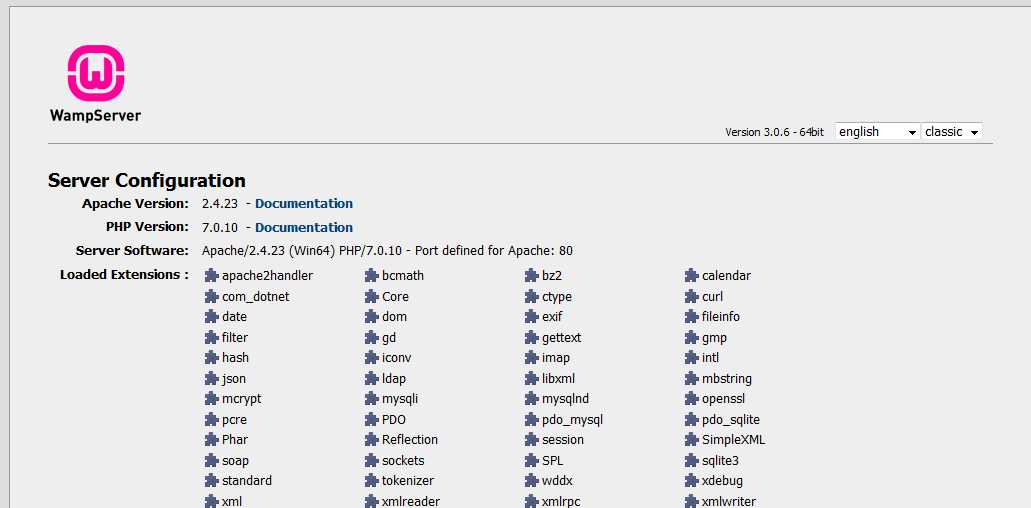The height and width of the screenshot is (508, 1031).
Task: Select the pdo_sqlite extension text
Action: (731, 420)
